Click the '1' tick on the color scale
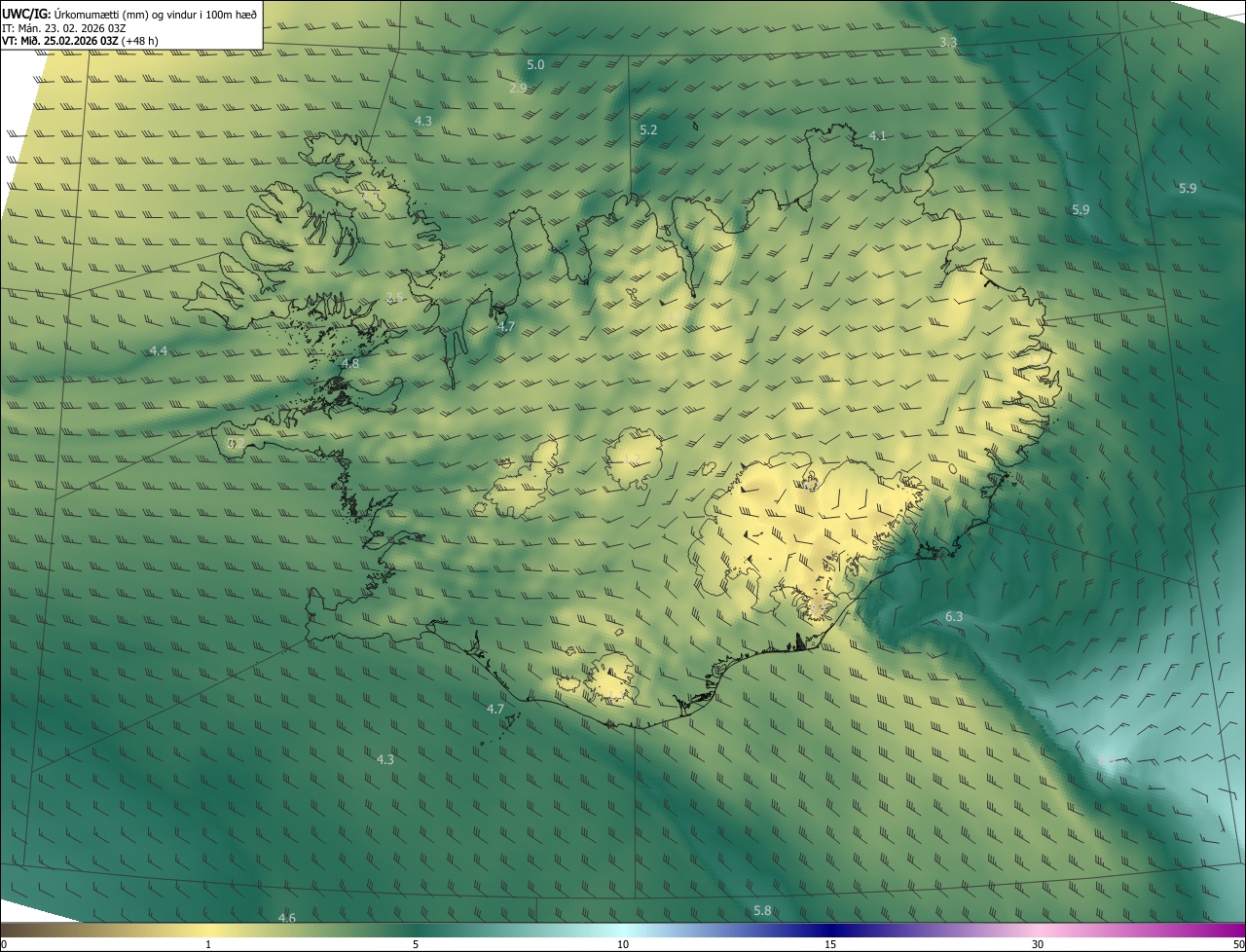 click(208, 944)
